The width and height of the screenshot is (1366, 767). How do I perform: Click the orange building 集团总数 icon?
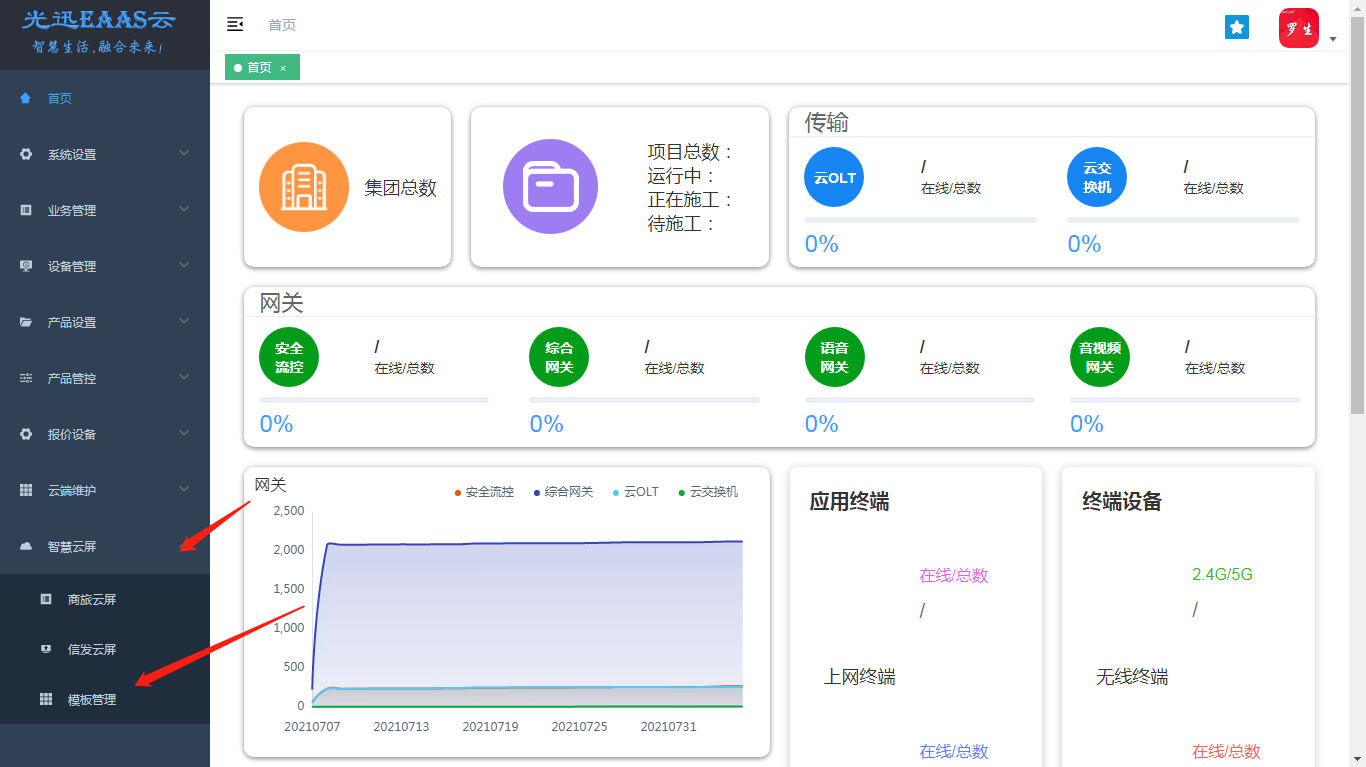304,187
